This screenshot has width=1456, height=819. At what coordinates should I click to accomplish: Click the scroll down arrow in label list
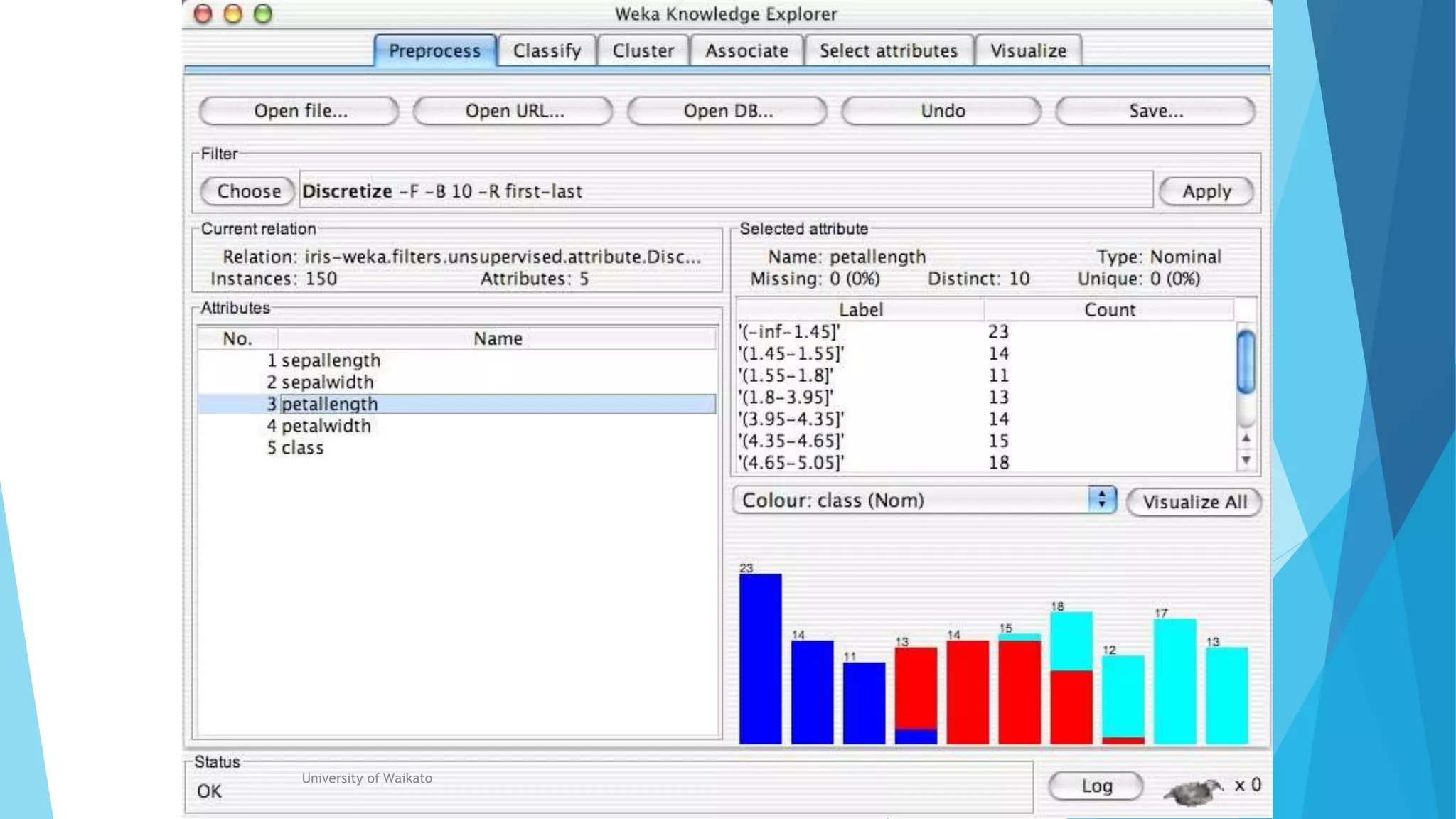tap(1246, 461)
